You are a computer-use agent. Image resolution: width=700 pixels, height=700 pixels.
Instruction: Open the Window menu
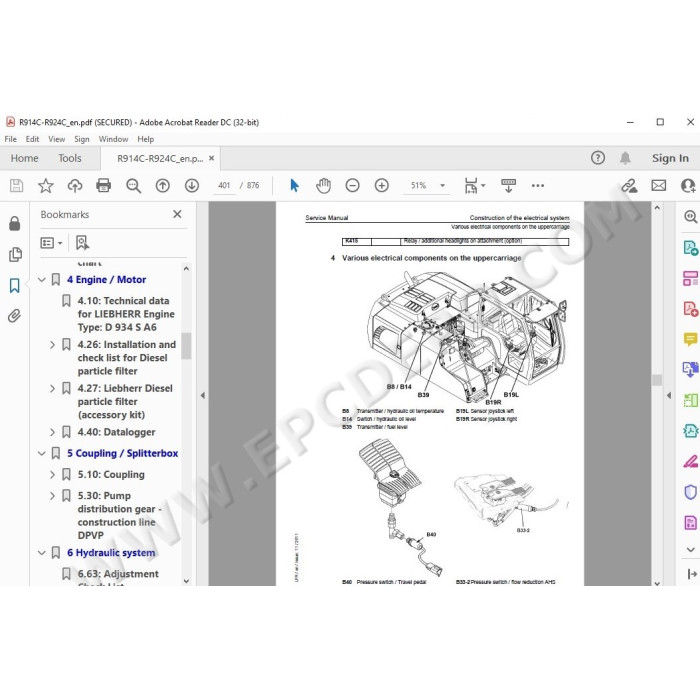(113, 139)
